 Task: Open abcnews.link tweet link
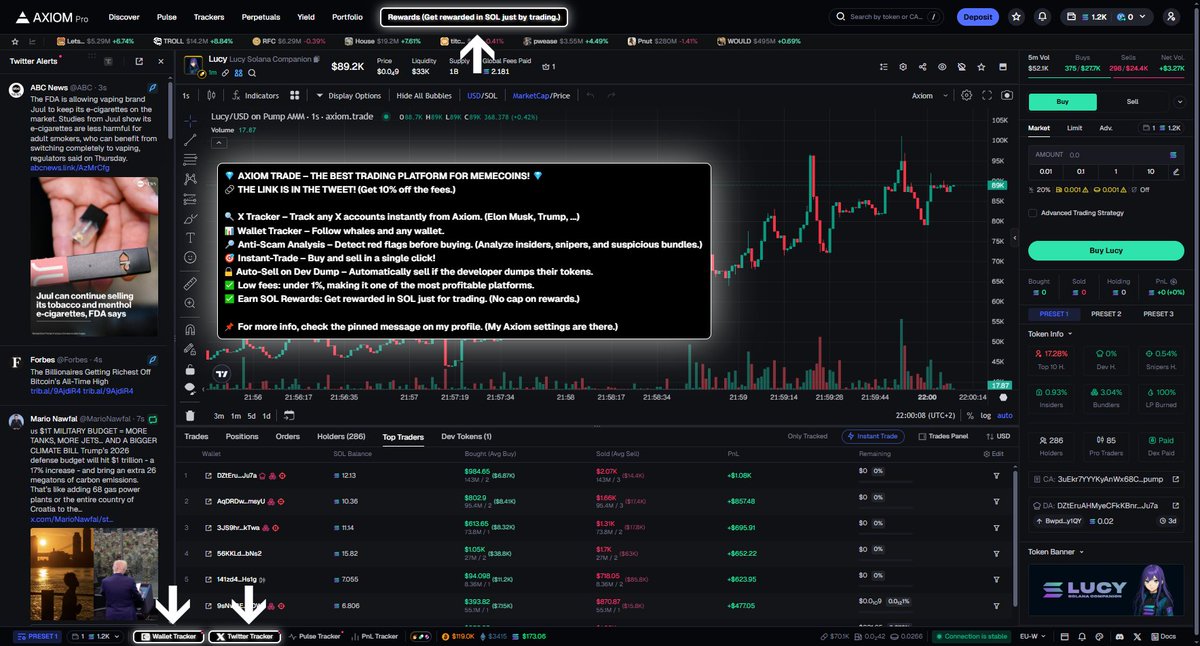pos(70,168)
